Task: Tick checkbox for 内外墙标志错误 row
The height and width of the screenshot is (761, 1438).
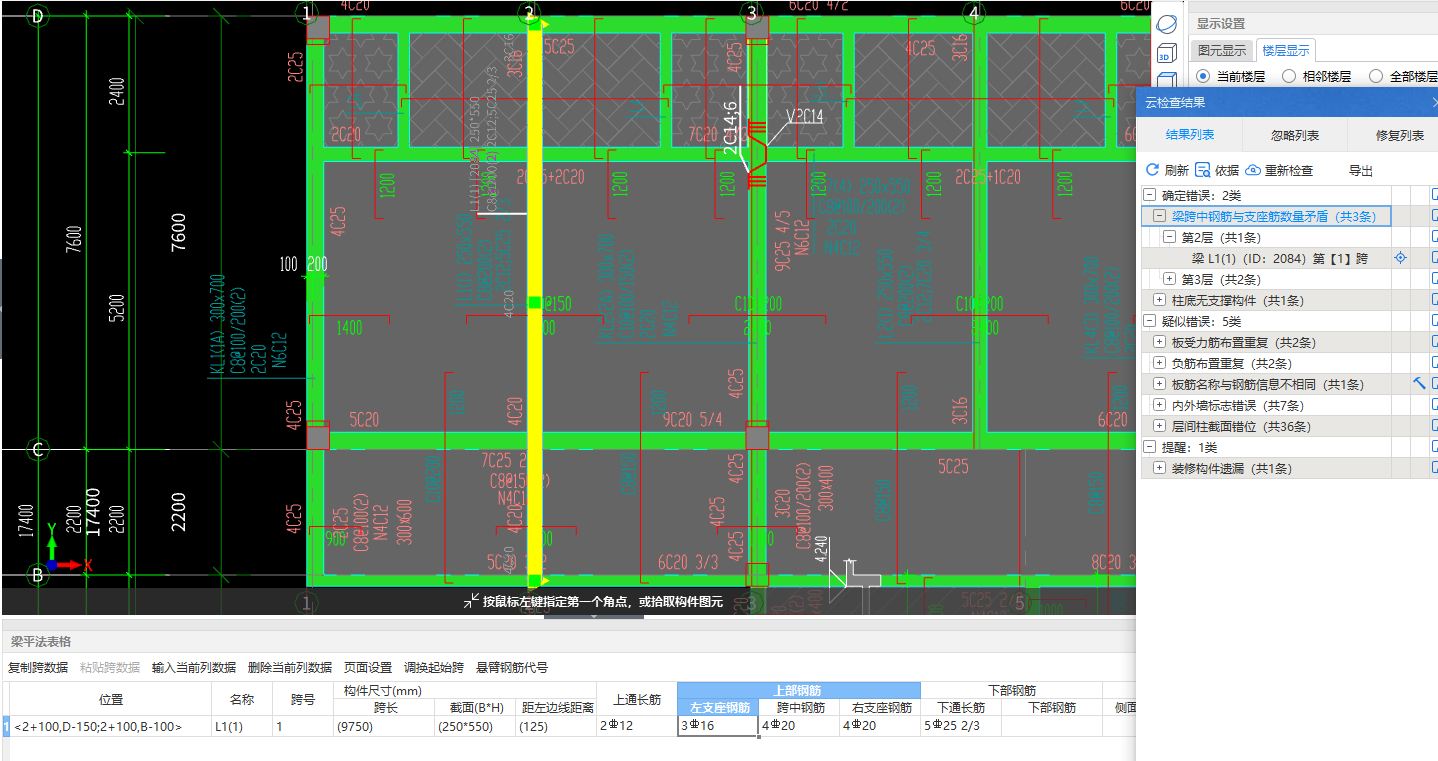Action: [x=1434, y=405]
